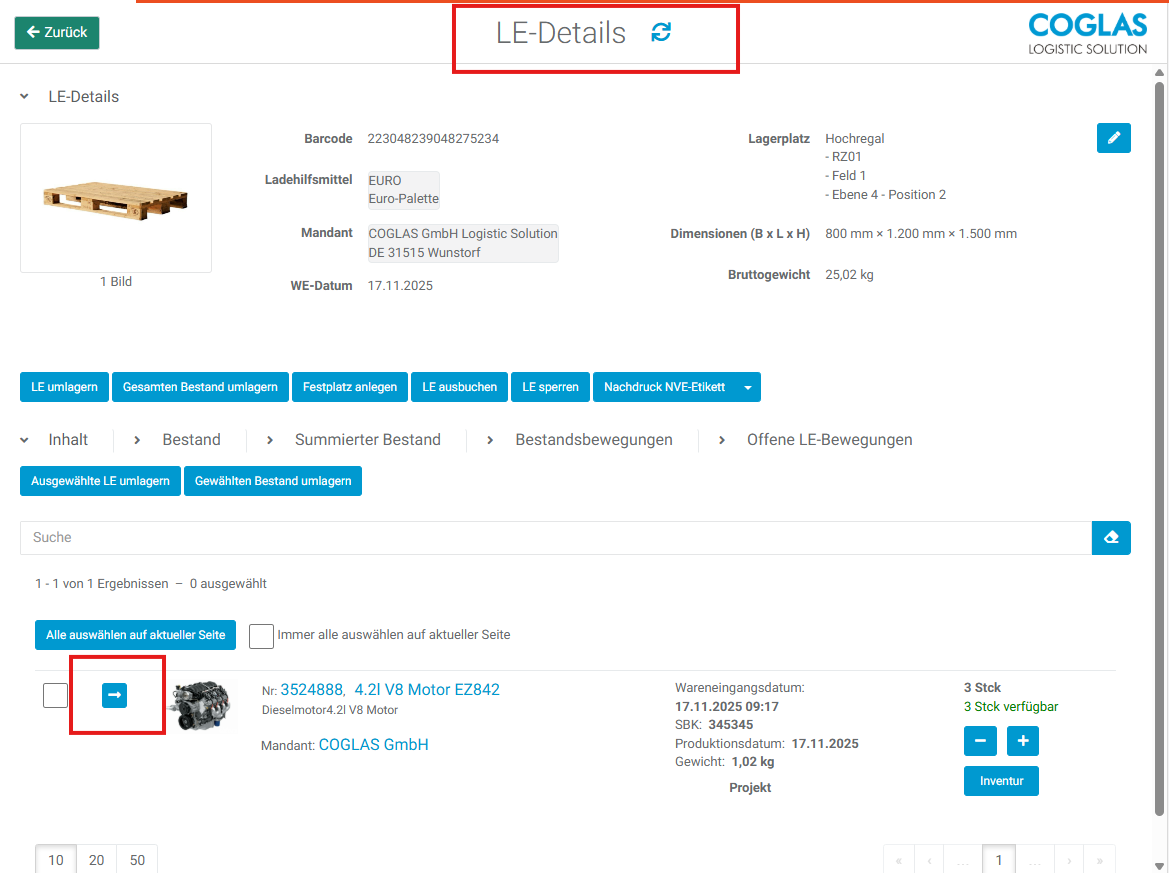The height and width of the screenshot is (873, 1169).
Task: Open the COGLAS GmbH Mandant link
Action: [x=374, y=745]
